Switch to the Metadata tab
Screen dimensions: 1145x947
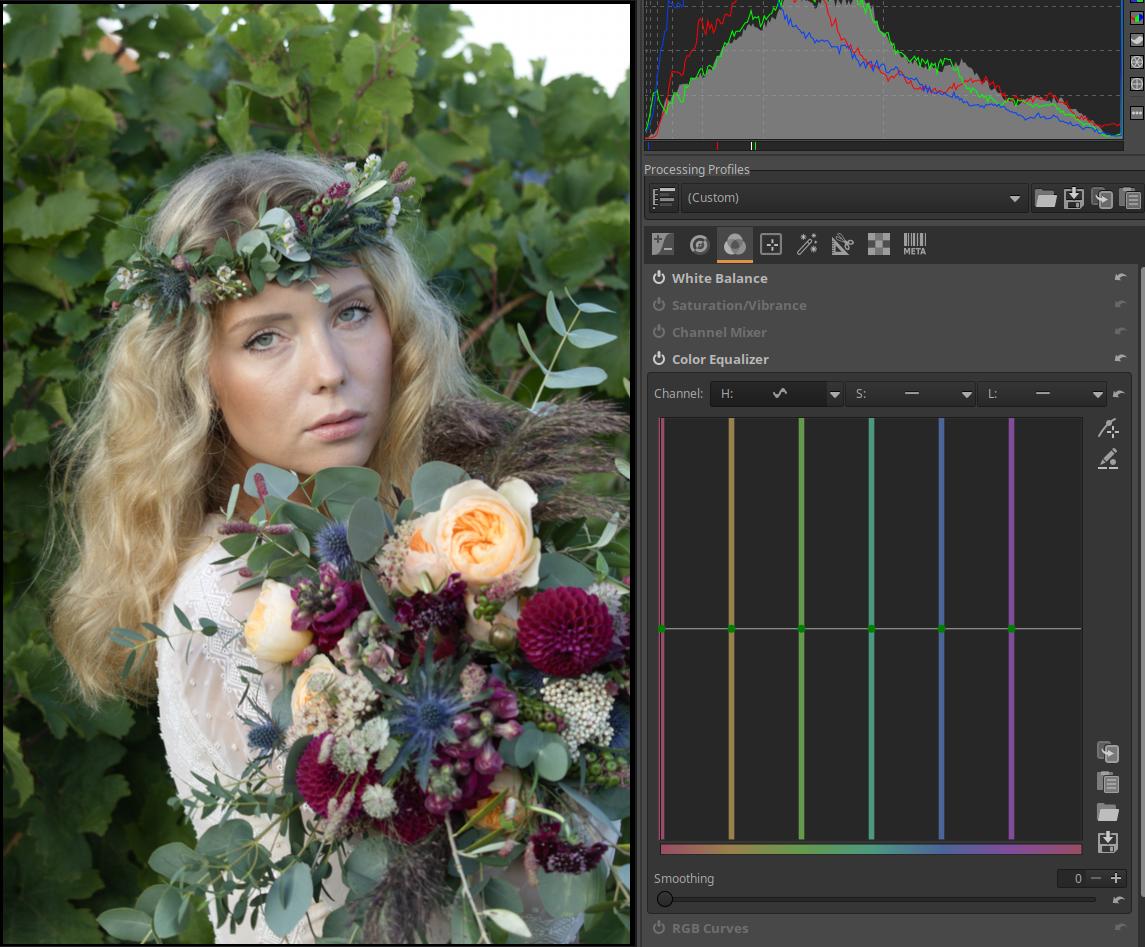(x=914, y=244)
